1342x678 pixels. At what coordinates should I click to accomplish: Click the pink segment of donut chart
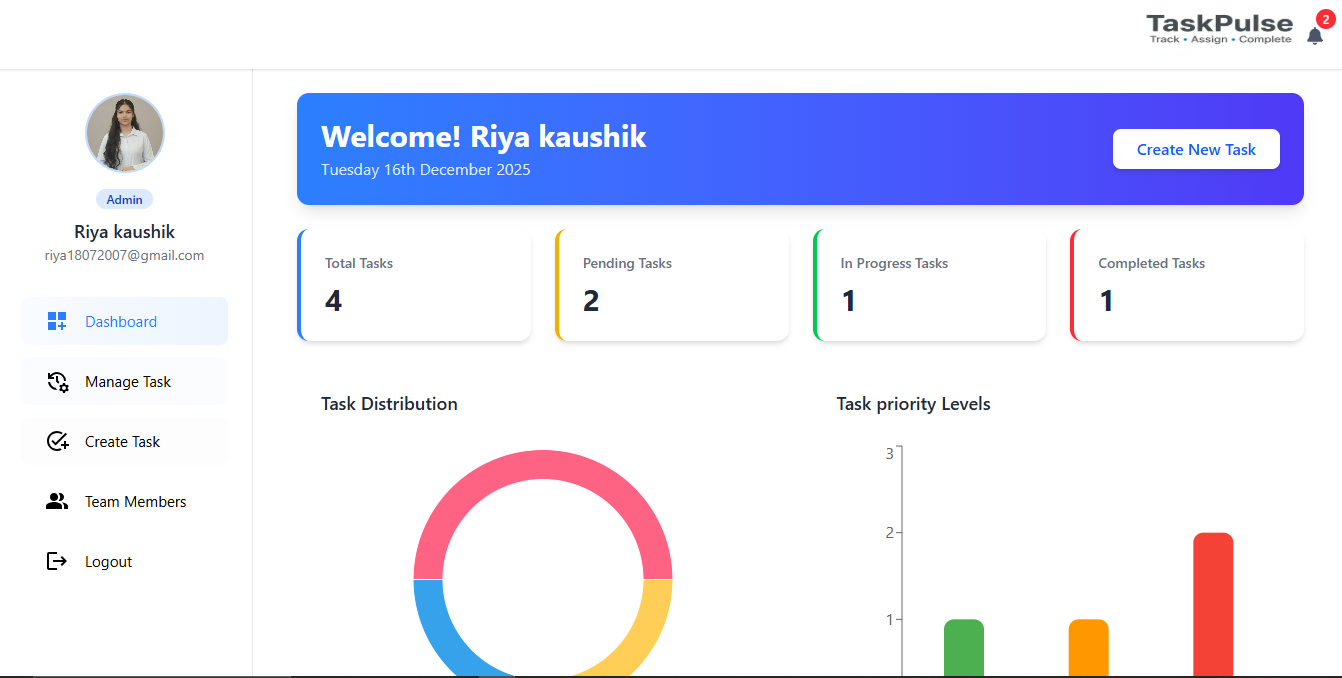[543, 464]
